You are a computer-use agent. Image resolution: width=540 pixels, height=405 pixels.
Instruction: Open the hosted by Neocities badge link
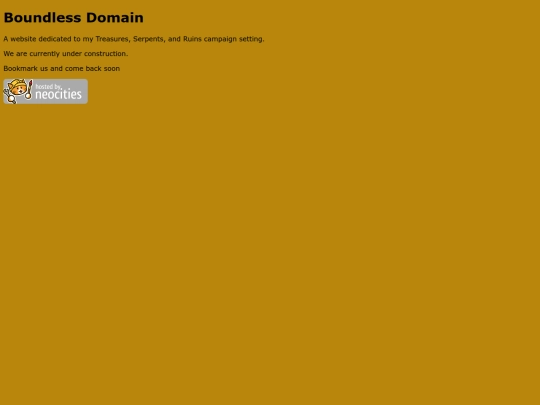coord(45,91)
